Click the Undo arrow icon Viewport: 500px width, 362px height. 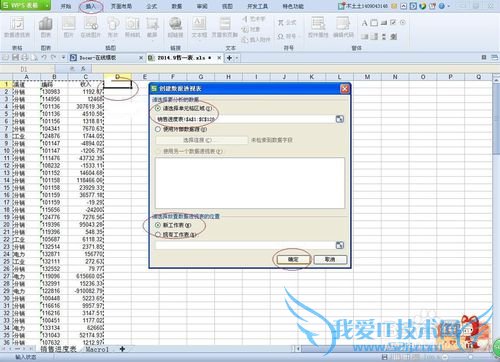[44, 58]
